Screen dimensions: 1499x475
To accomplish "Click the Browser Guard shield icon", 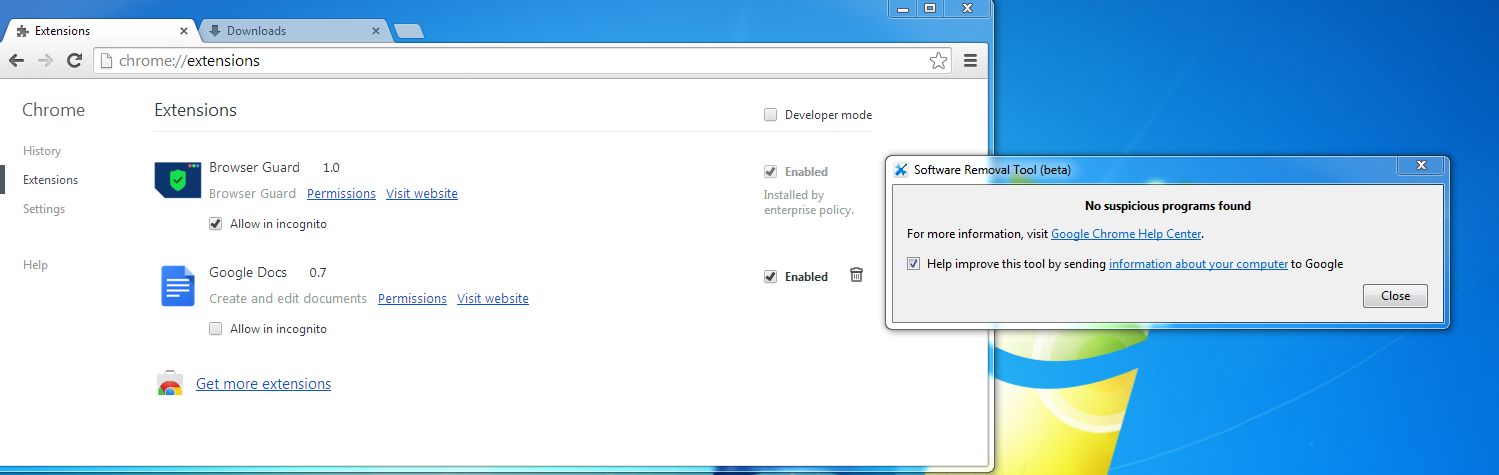I will click(x=177, y=180).
